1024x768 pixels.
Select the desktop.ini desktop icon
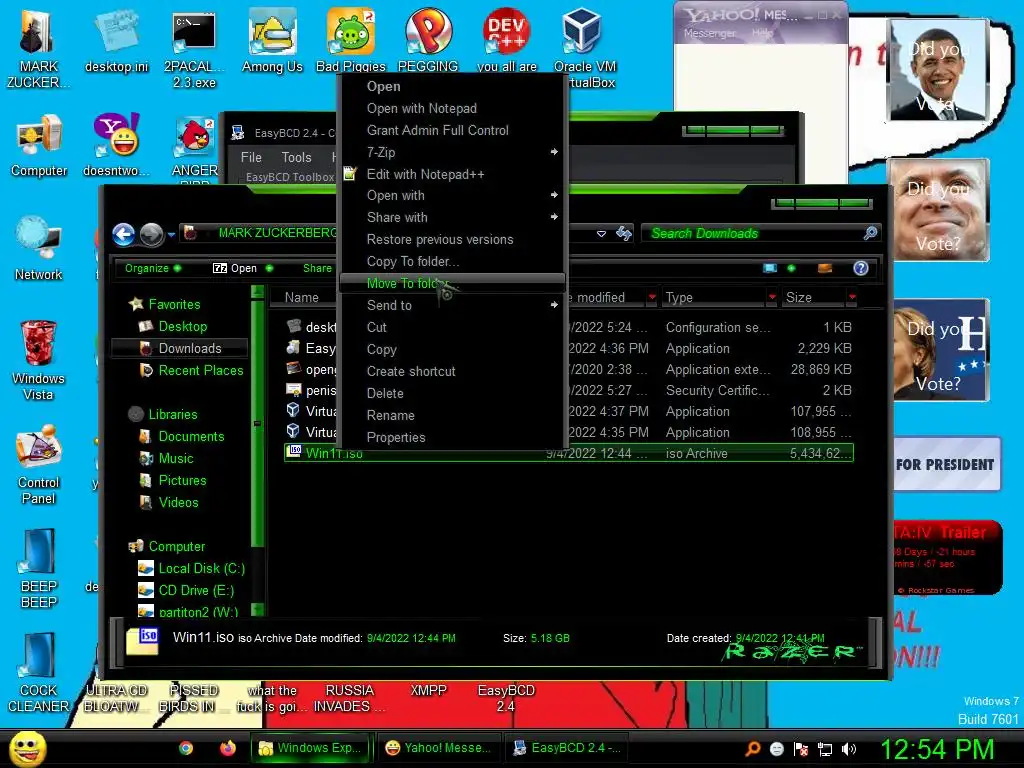116,40
